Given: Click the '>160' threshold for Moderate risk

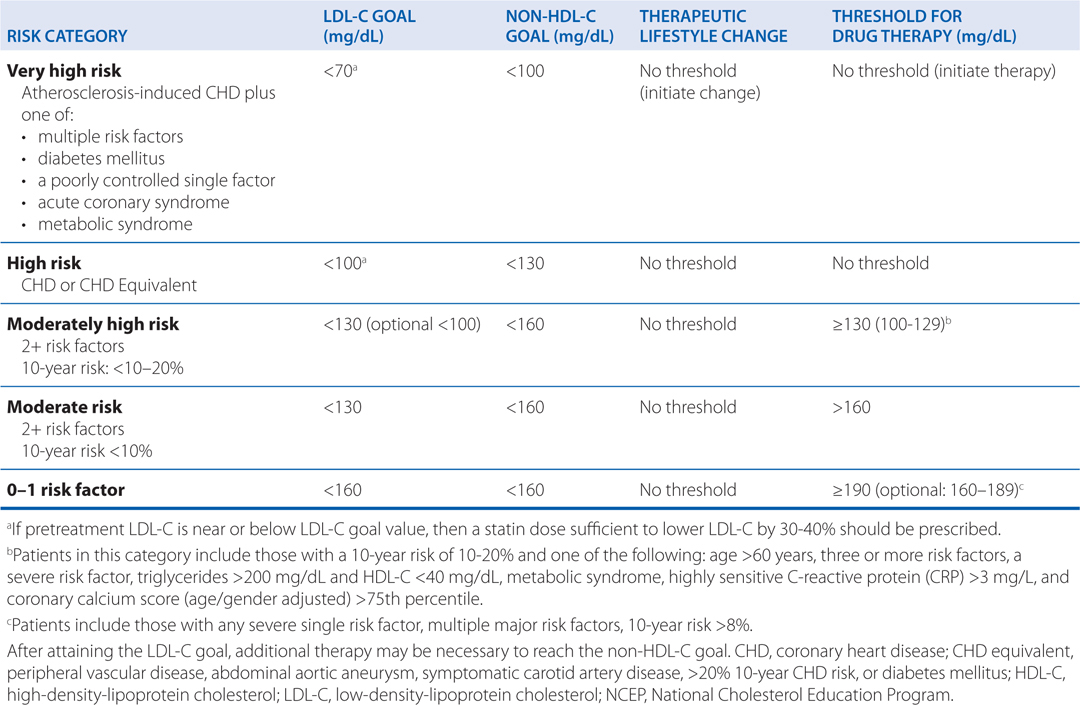Looking at the screenshot, I should 851,408.
